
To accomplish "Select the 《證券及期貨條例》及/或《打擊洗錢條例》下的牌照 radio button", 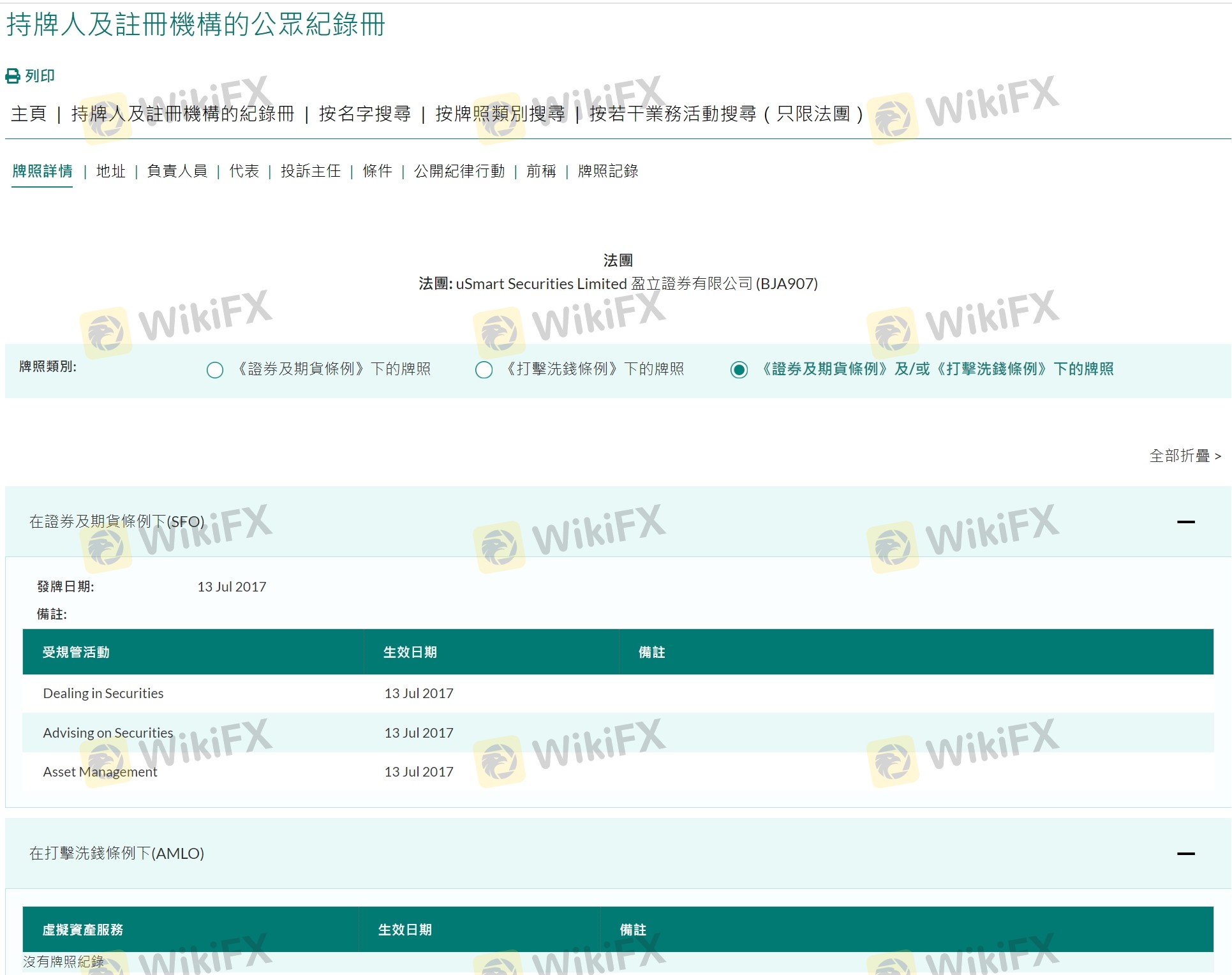I will (x=739, y=370).
